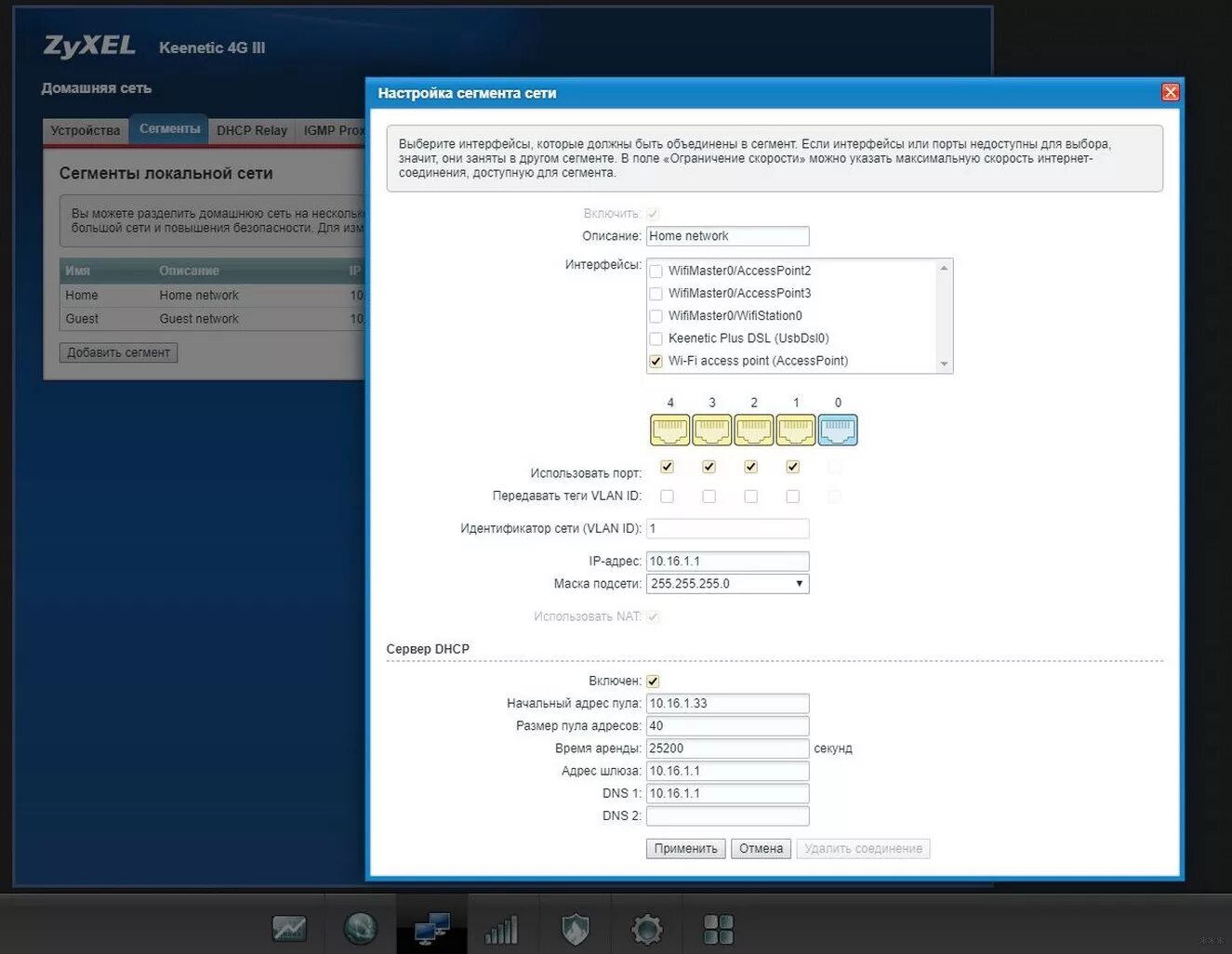1232x954 pixels.
Task: Close the segment settings dialog
Action: (x=1171, y=92)
